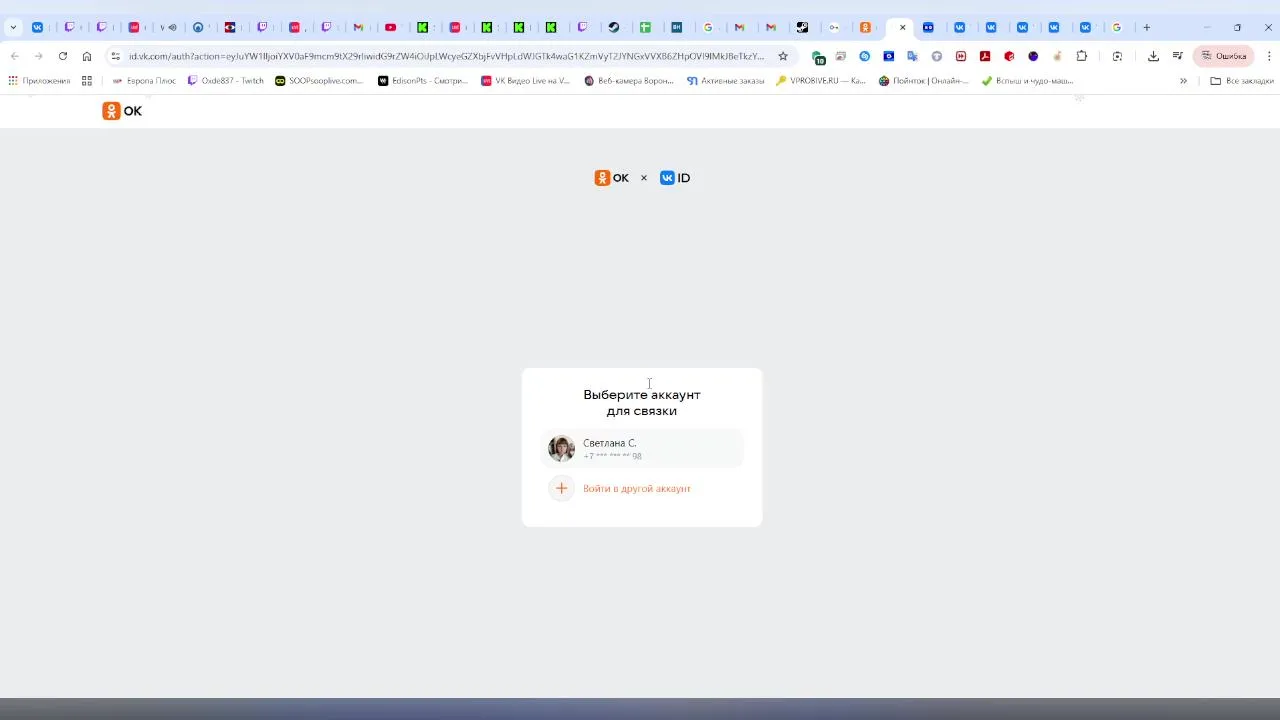Open the Все закладки folder
Viewport: 1280px width, 720px height.
coord(1242,81)
